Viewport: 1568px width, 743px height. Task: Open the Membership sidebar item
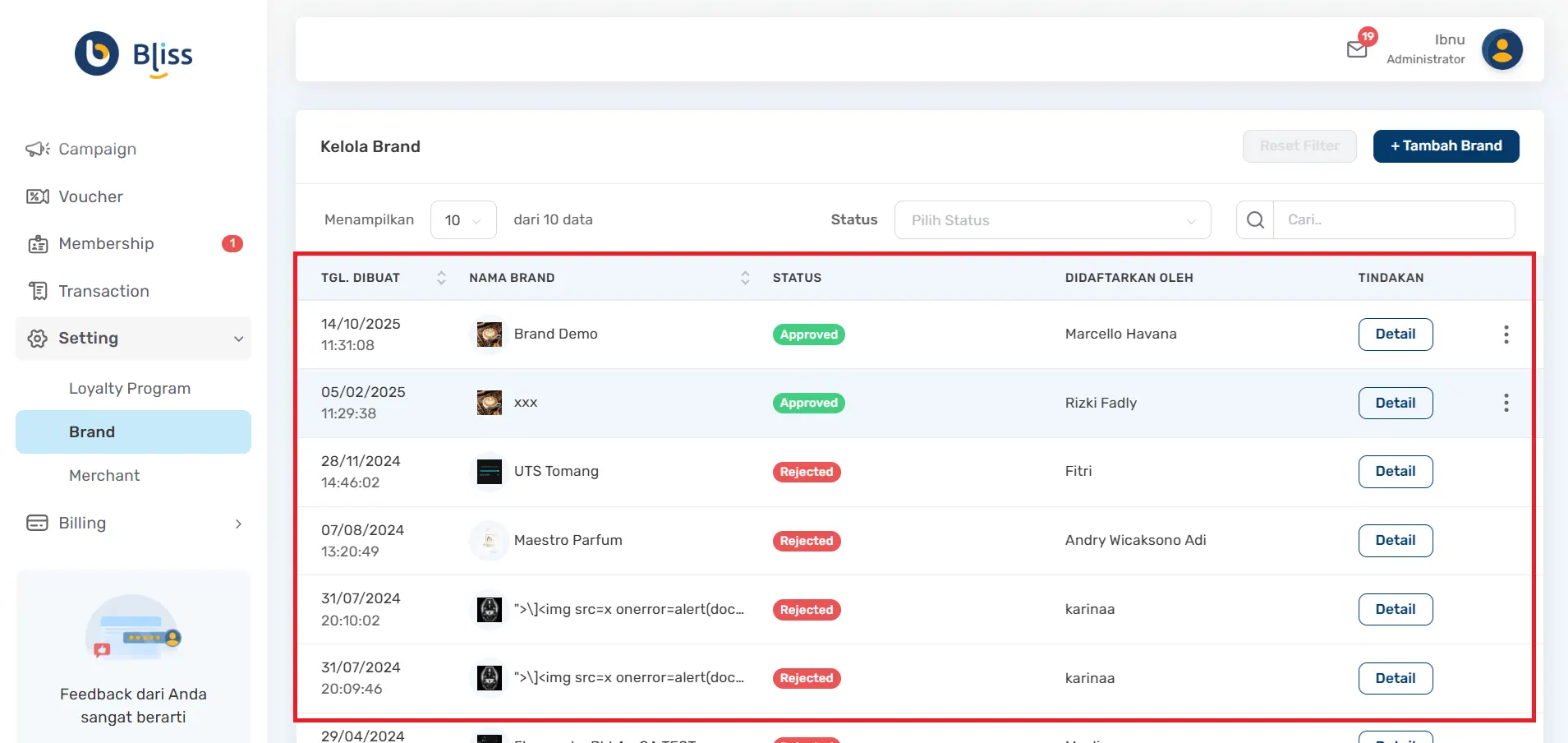pyautogui.click(x=106, y=244)
